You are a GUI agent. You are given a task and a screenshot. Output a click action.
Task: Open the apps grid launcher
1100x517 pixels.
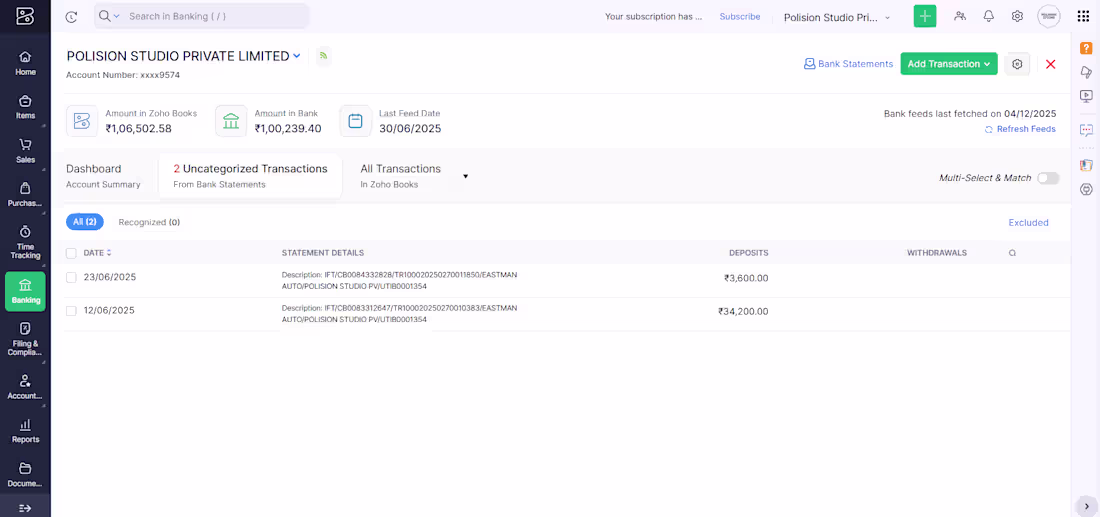coord(1083,16)
